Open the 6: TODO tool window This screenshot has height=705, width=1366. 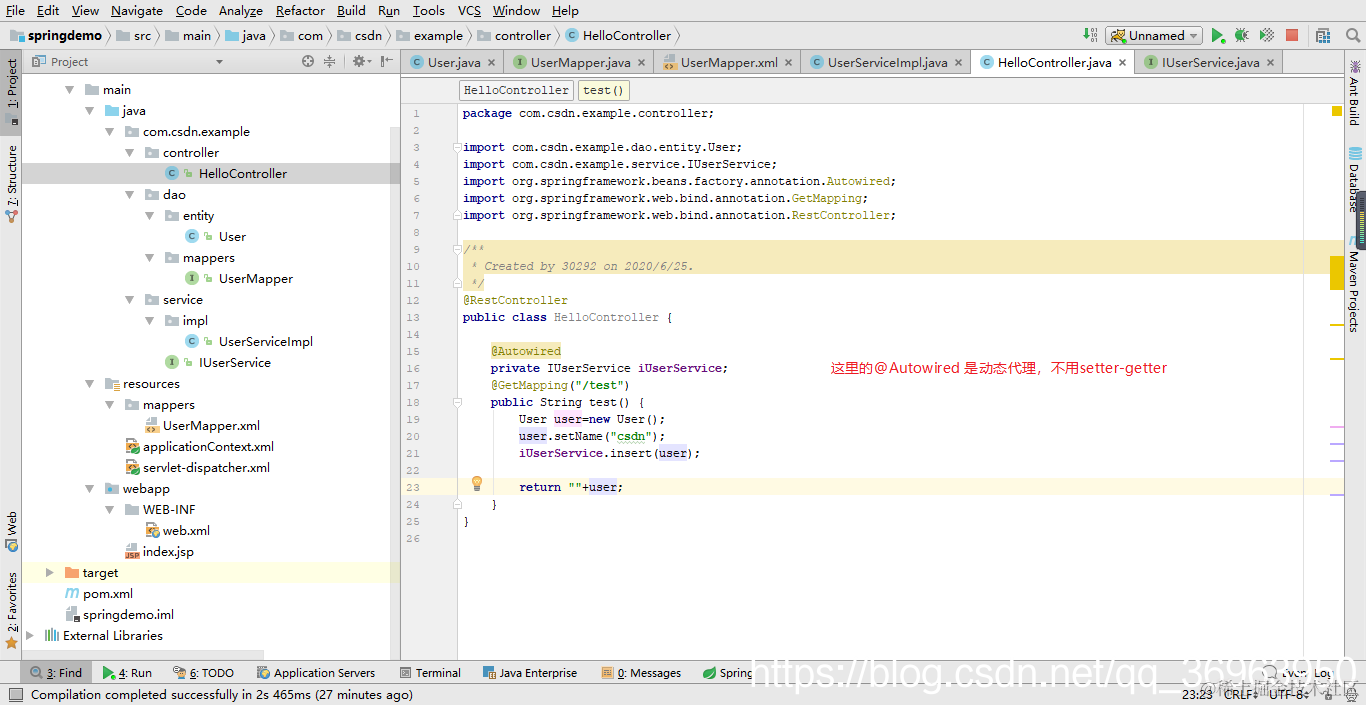coord(204,673)
